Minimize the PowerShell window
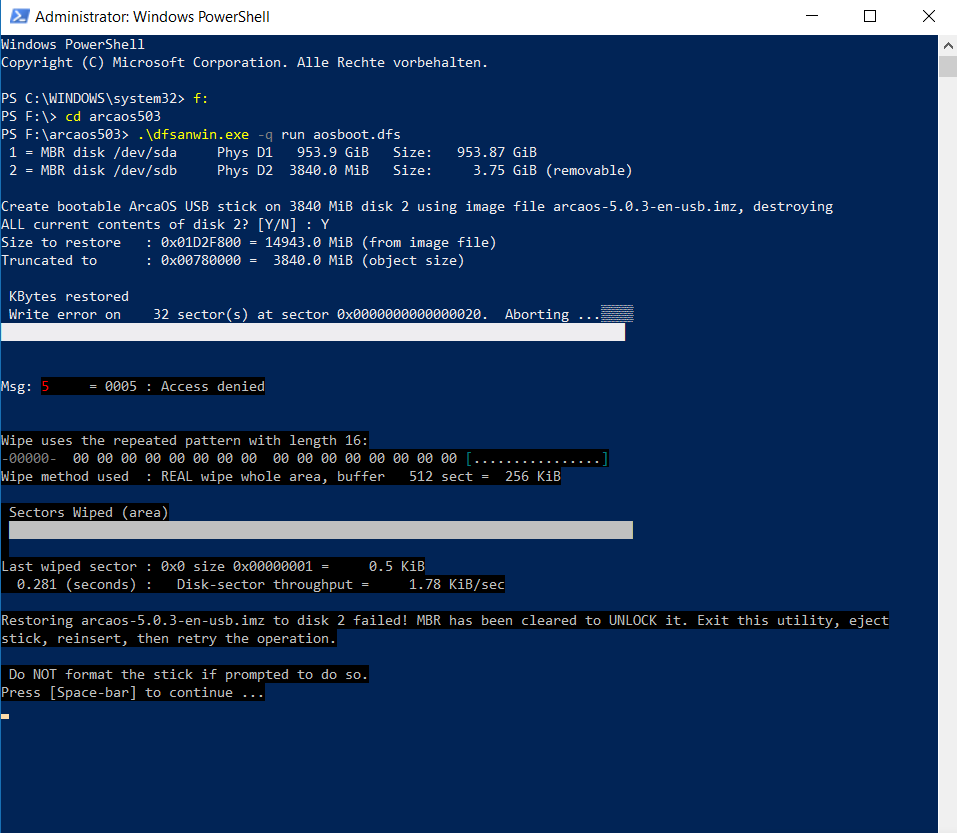Image resolution: width=957 pixels, height=833 pixels. point(812,16)
